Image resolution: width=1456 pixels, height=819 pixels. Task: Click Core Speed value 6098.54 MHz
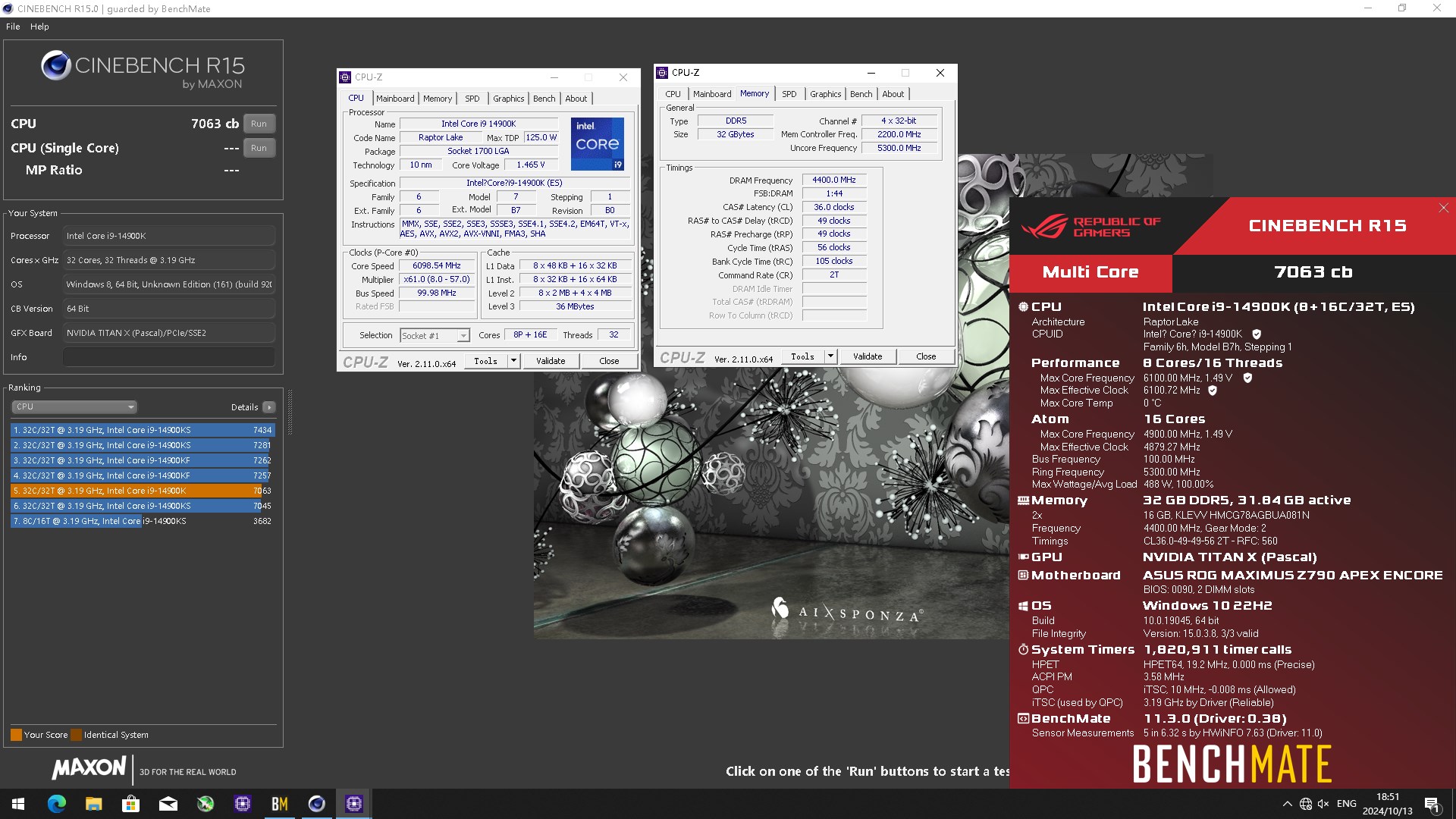click(x=437, y=266)
